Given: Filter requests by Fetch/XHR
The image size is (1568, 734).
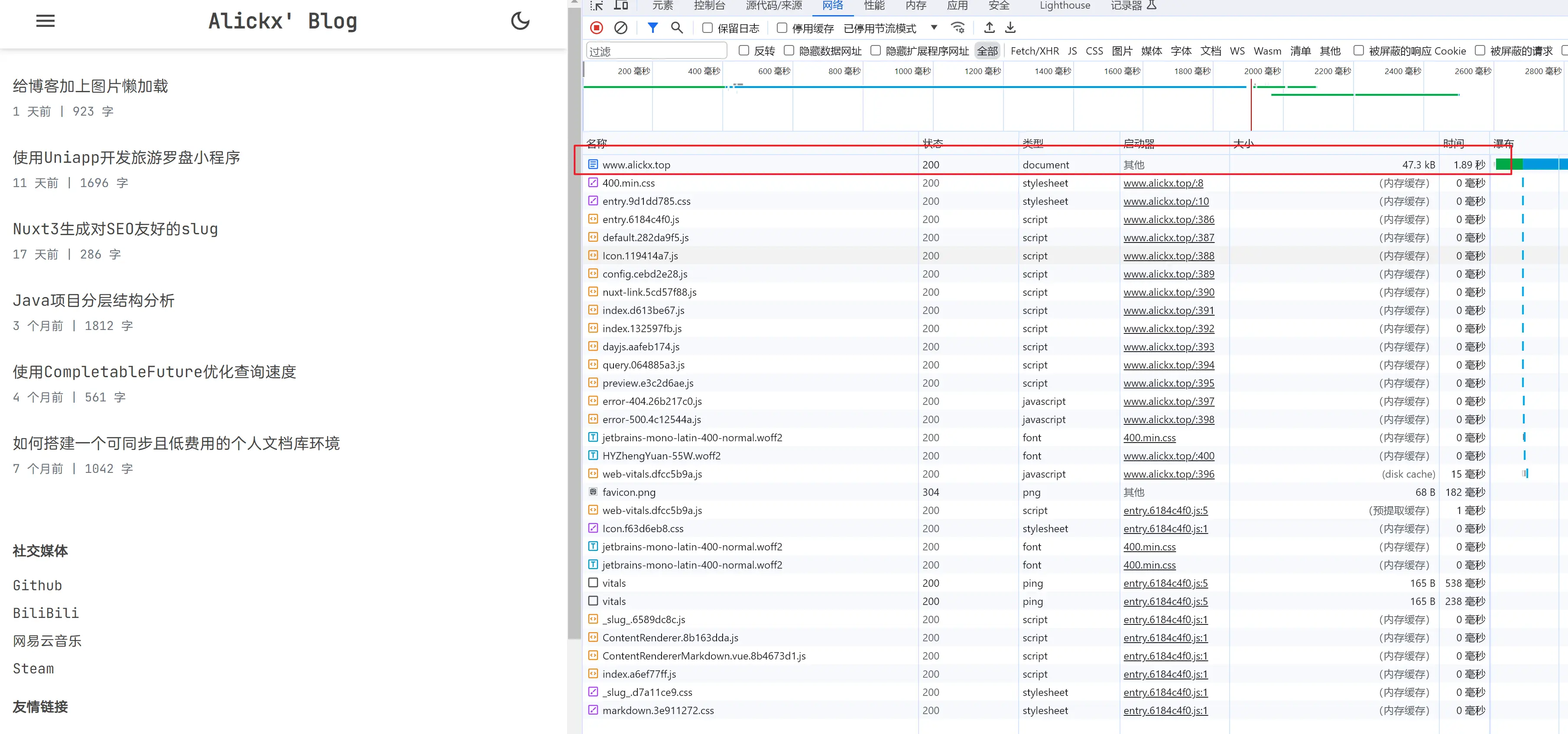Looking at the screenshot, I should click(x=1034, y=51).
